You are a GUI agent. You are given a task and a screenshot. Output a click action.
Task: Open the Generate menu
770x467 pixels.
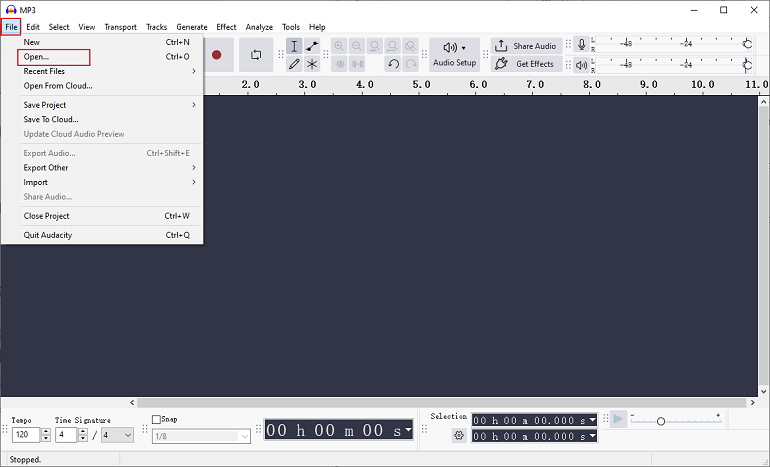click(192, 27)
